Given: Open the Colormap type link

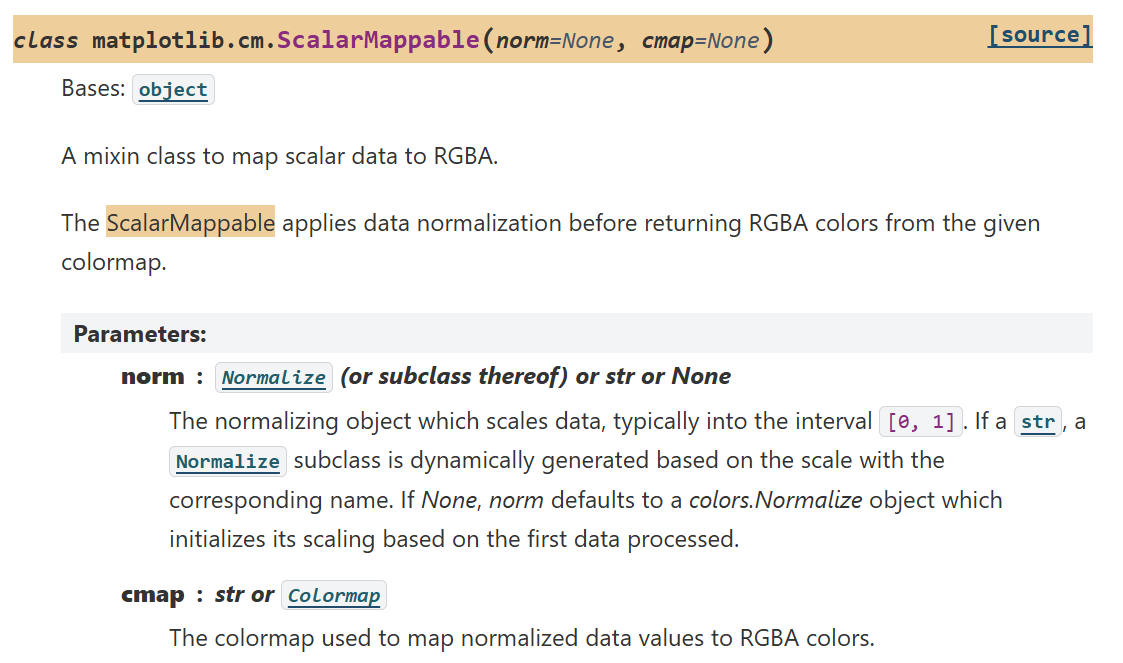Looking at the screenshot, I should click(x=334, y=596).
